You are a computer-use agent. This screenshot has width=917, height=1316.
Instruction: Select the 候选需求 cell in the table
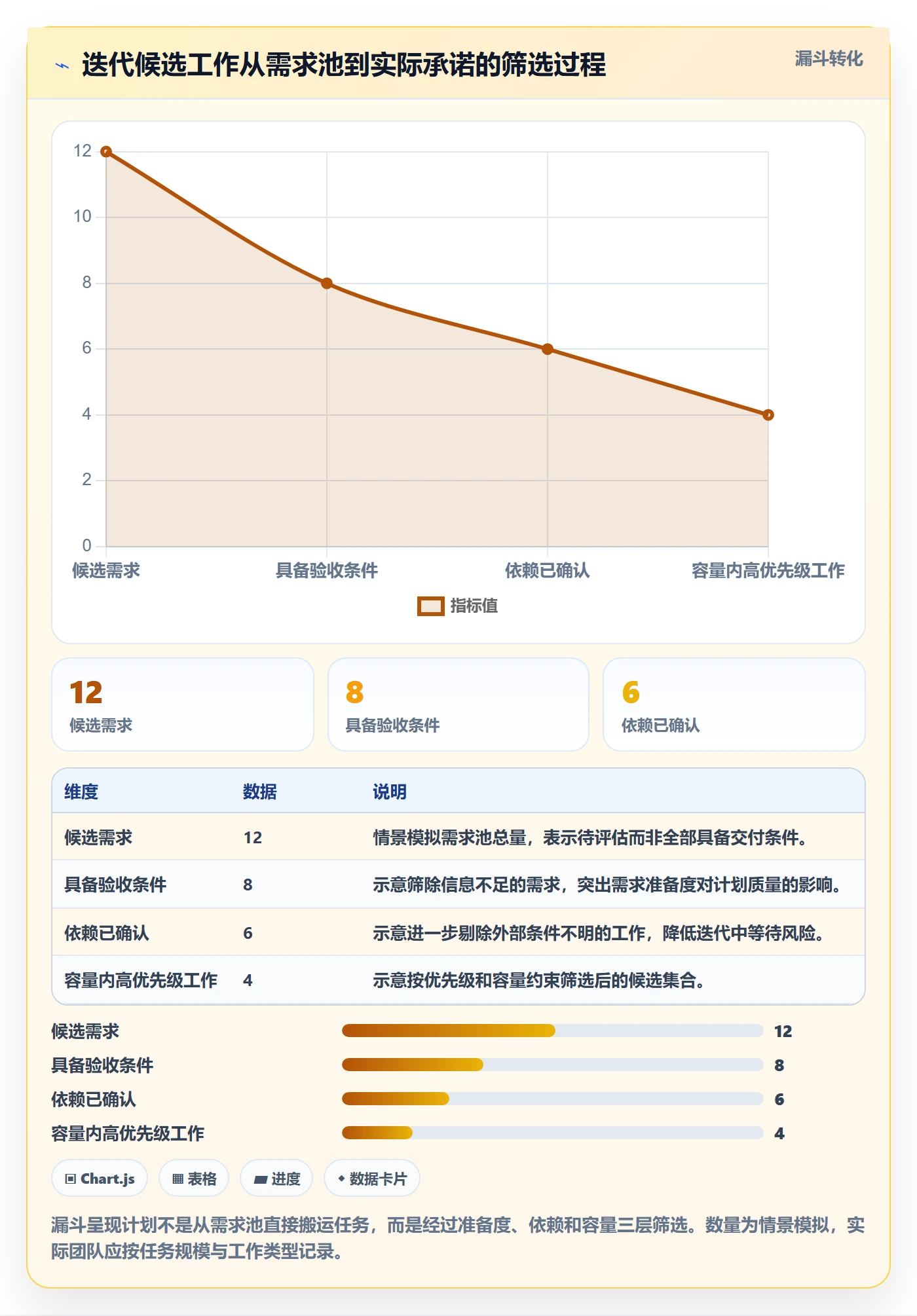click(x=98, y=837)
